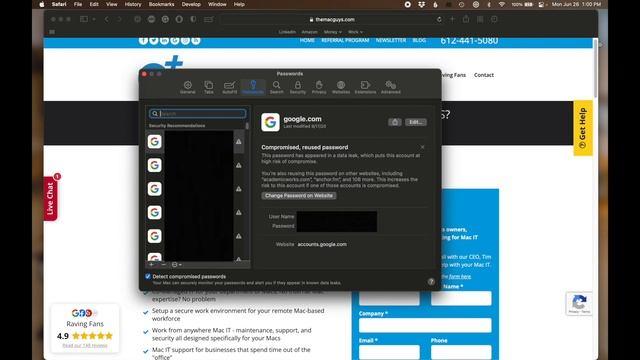Open the Bookmarks menu
This screenshot has width=640, height=360.
pyautogui.click(x=161, y=4)
